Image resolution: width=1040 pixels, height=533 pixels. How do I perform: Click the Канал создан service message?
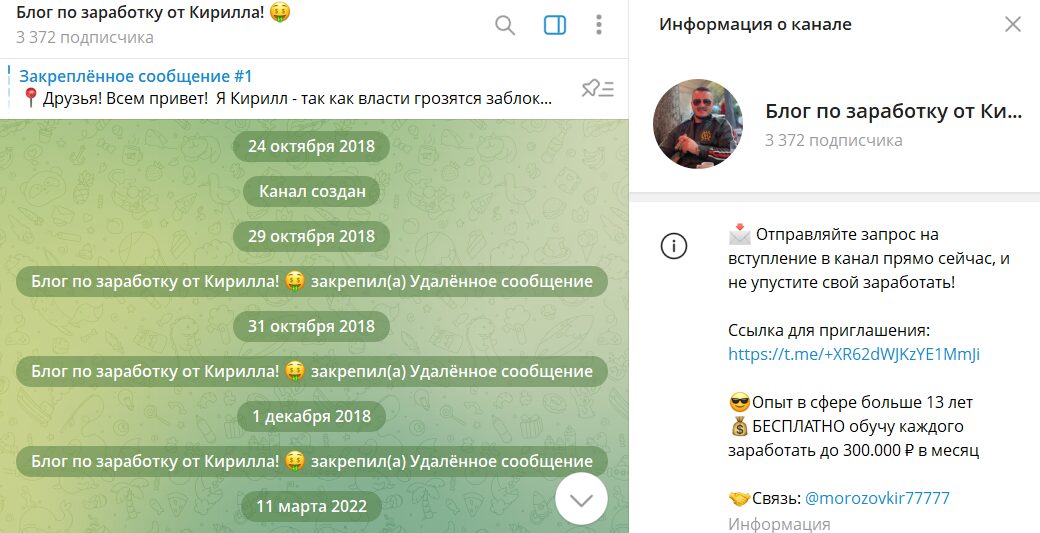coord(312,191)
